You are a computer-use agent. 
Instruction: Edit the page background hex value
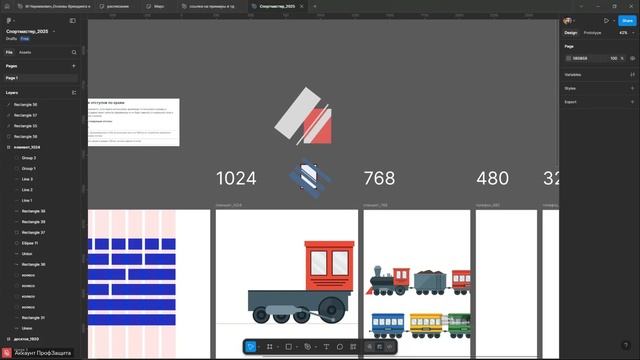[580, 58]
